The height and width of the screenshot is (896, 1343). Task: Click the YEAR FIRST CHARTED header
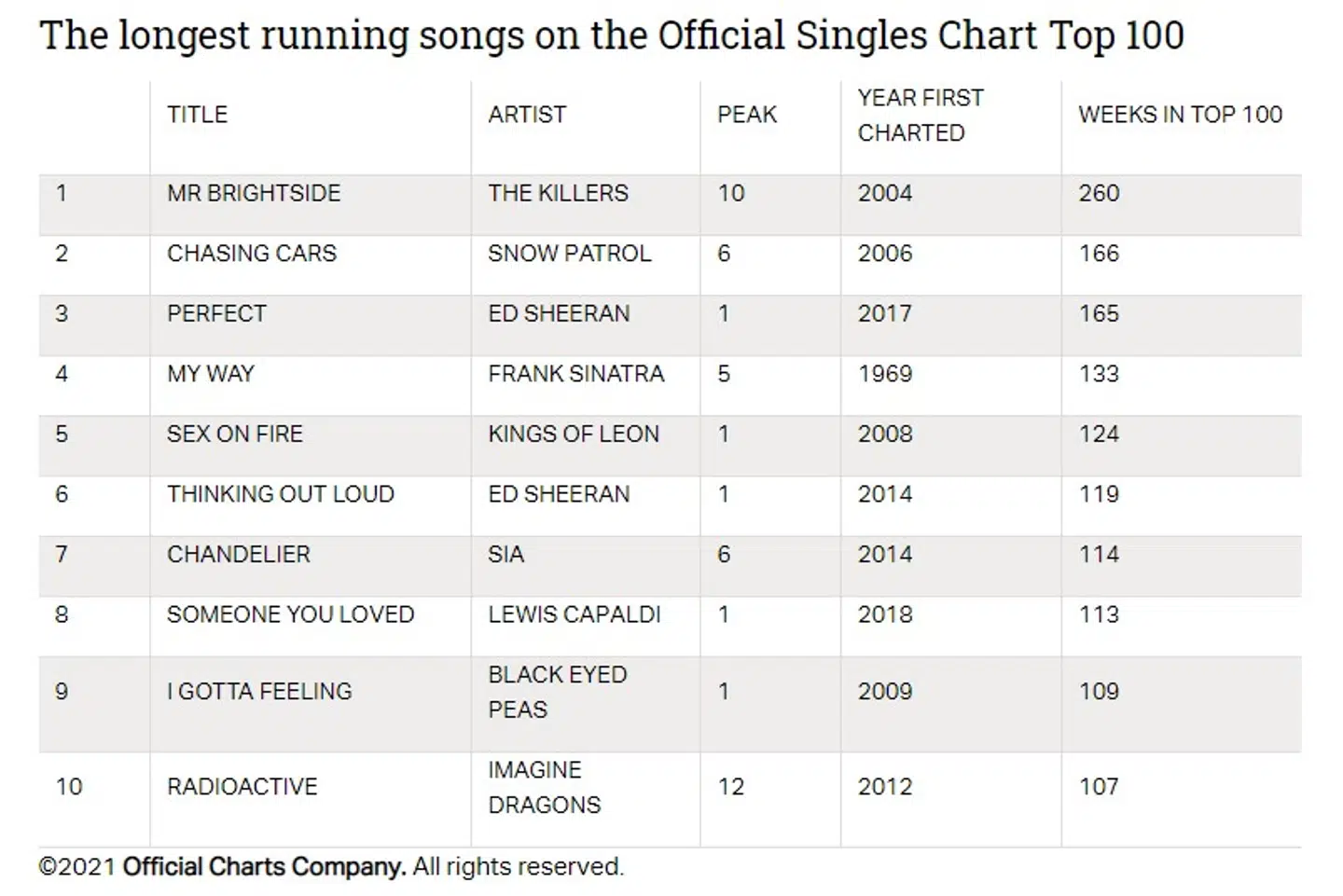click(x=920, y=116)
